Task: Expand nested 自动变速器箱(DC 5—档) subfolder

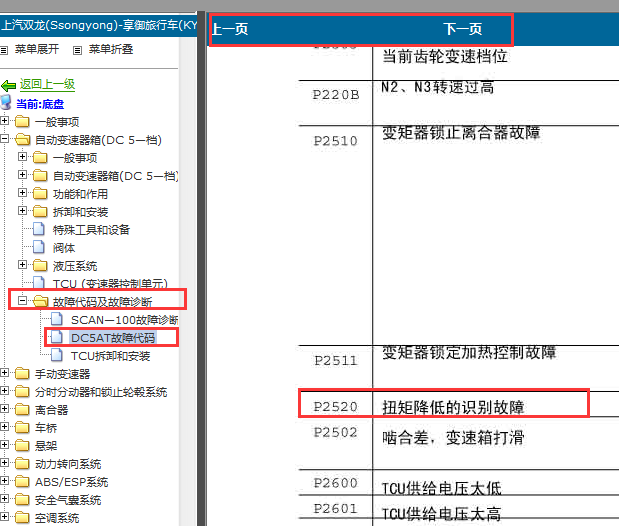Action: (23, 175)
